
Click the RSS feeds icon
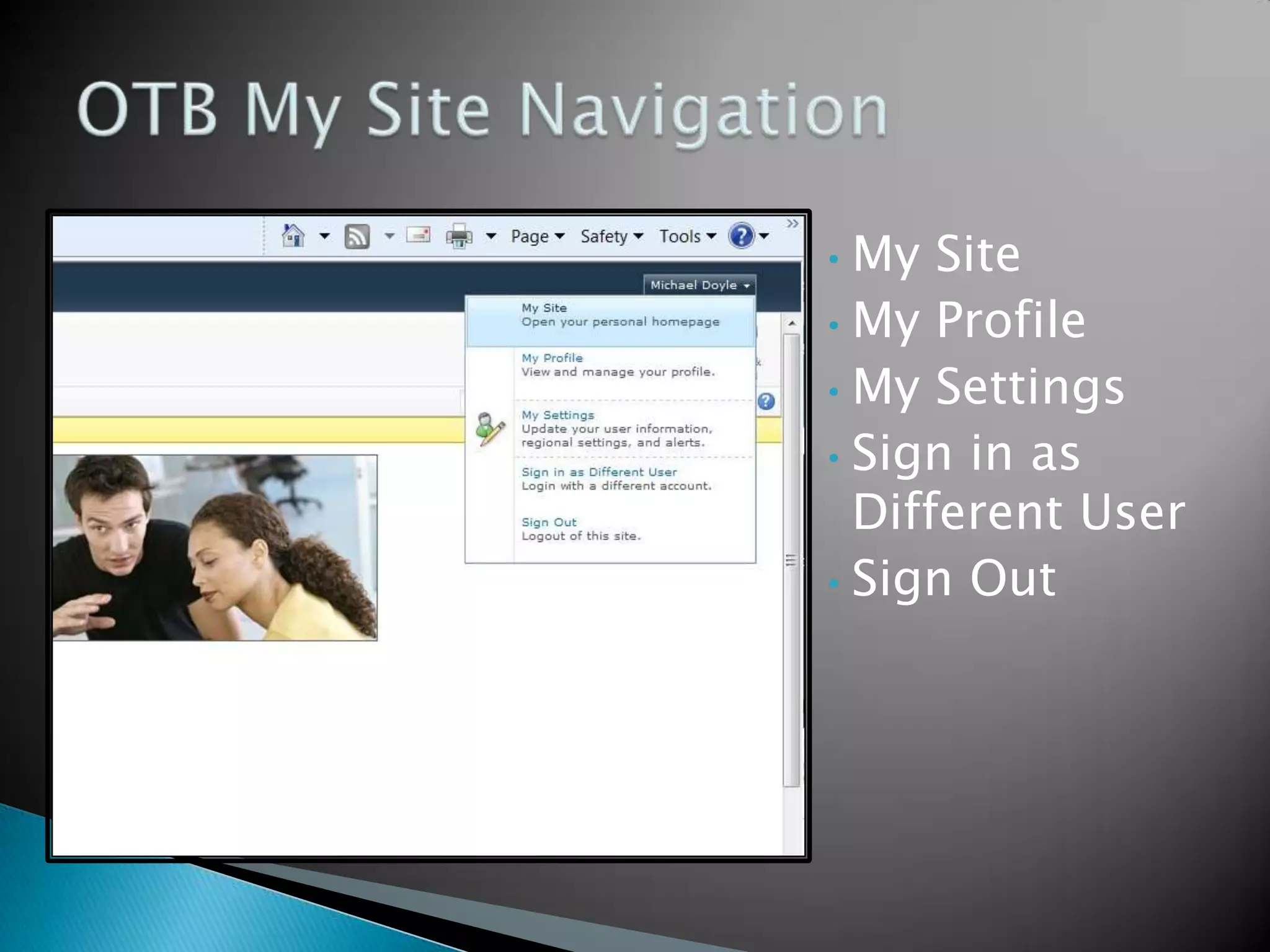357,236
